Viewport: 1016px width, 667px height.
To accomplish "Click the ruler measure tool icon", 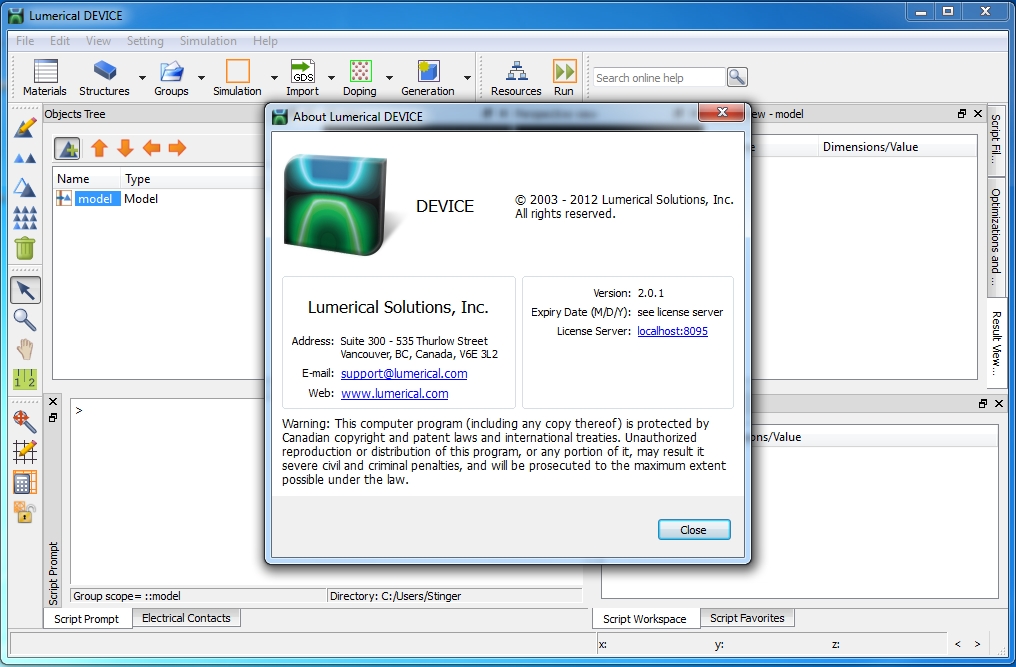I will [25, 379].
